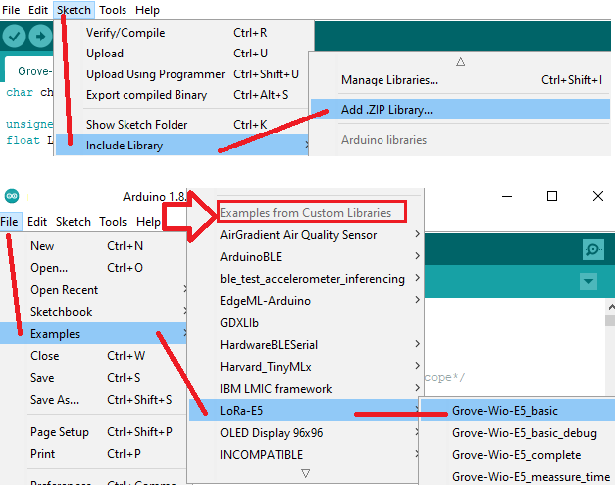Maximize the Arduino window
Image resolution: width=616 pixels, height=485 pixels.
coord(552,196)
